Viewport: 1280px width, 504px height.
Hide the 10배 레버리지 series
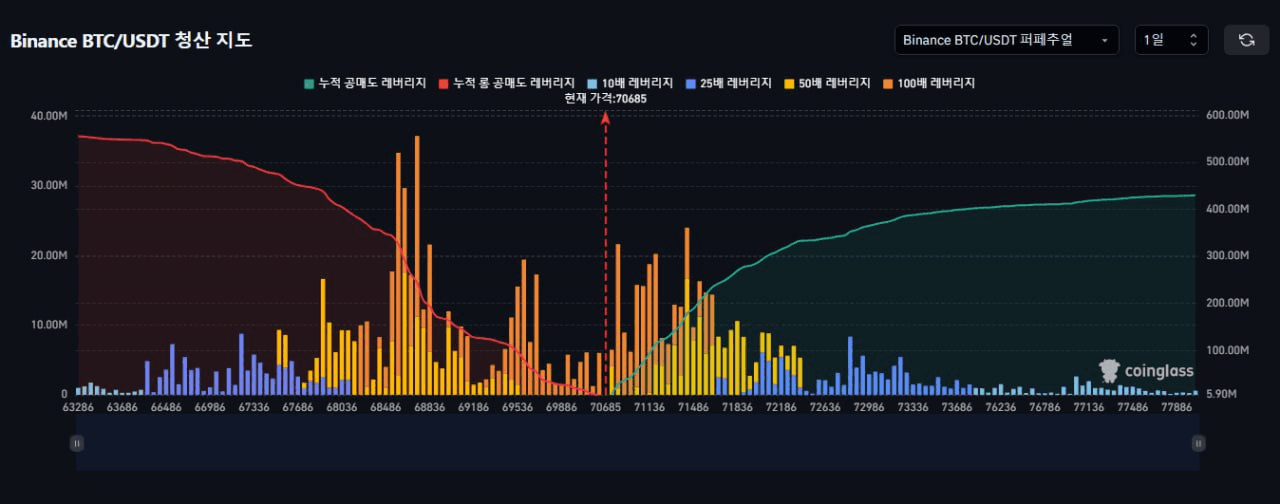[629, 83]
